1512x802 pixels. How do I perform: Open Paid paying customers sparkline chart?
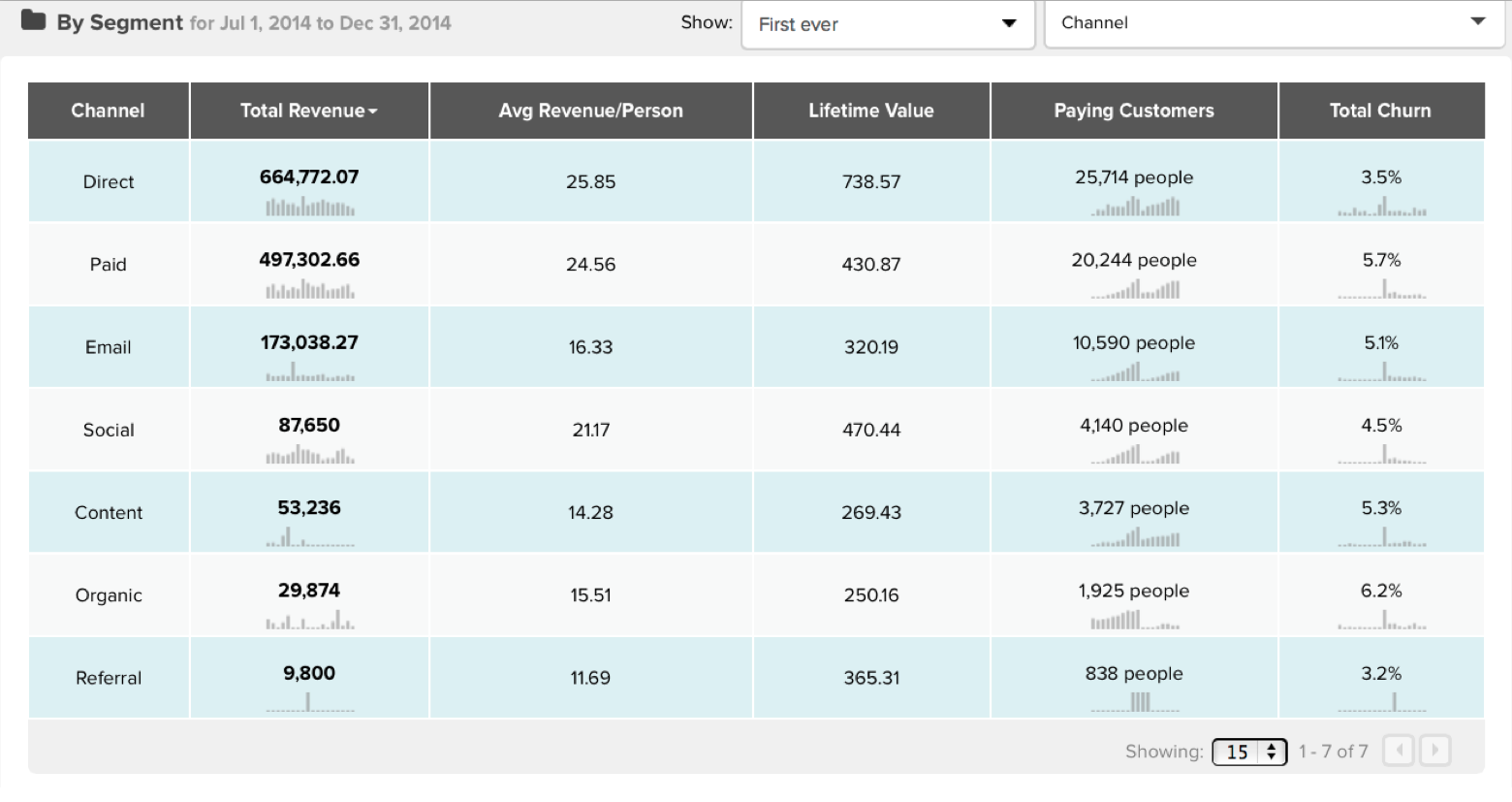(1135, 289)
